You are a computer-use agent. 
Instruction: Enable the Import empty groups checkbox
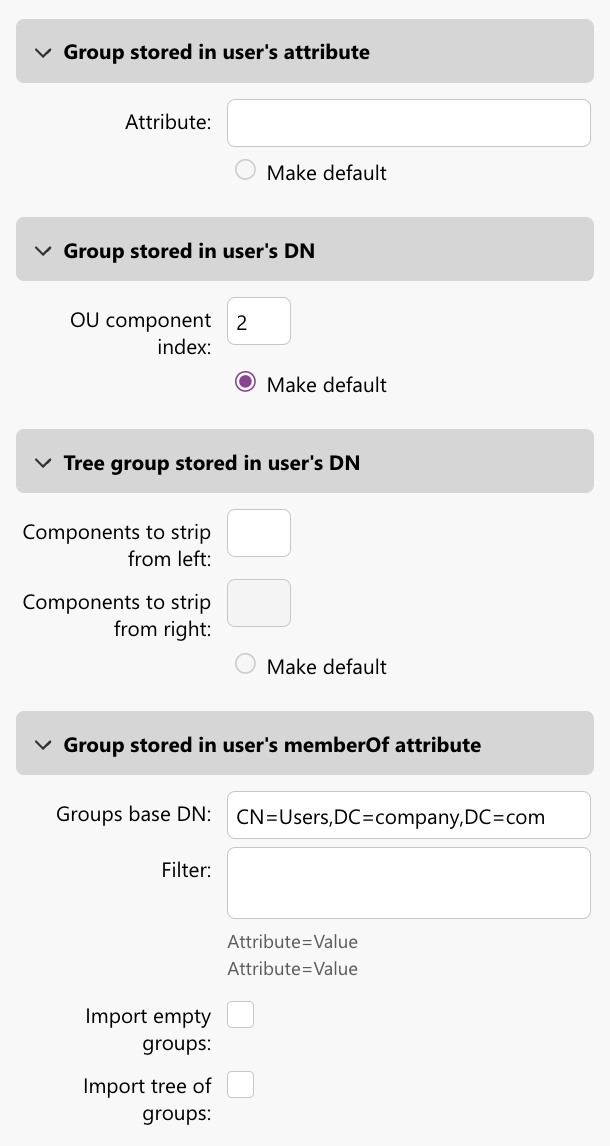point(240,1014)
